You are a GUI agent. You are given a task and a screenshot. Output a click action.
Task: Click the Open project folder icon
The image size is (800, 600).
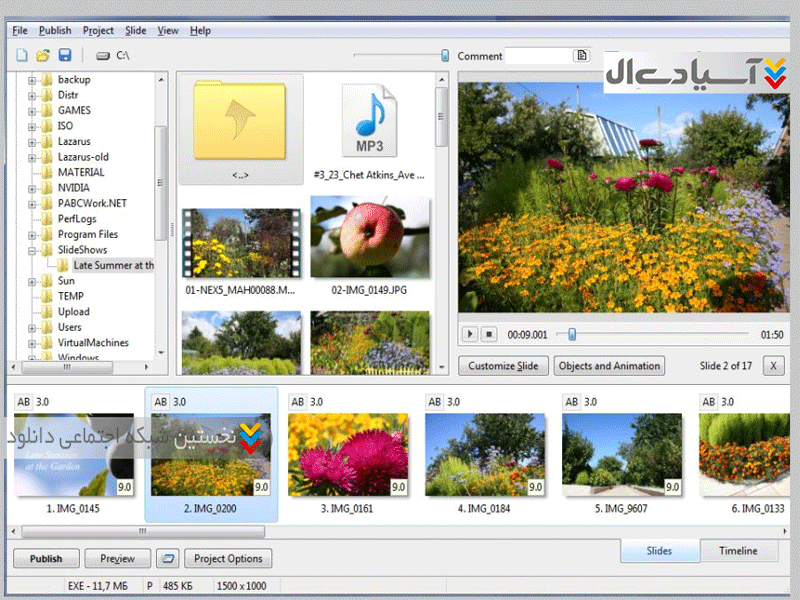[x=43, y=56]
